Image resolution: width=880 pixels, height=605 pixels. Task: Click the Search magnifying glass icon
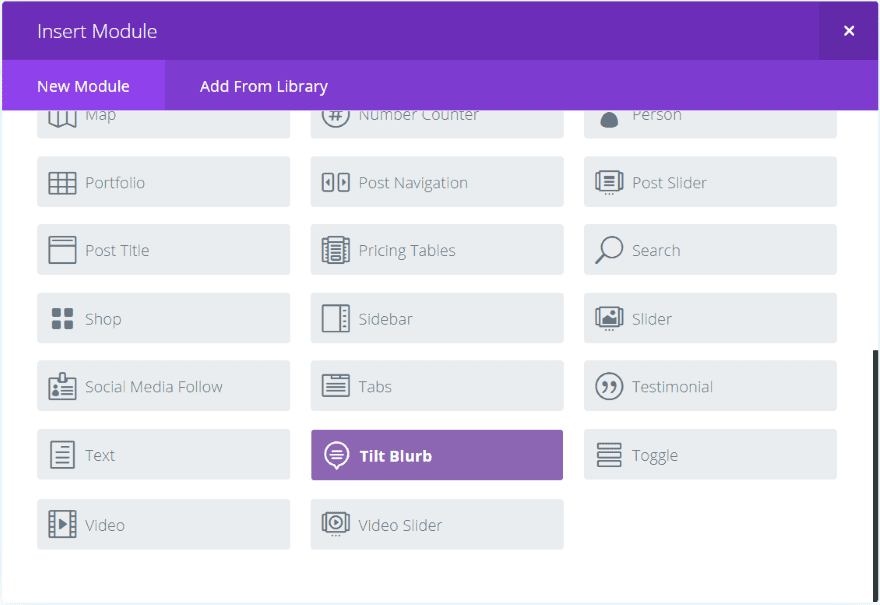(608, 250)
